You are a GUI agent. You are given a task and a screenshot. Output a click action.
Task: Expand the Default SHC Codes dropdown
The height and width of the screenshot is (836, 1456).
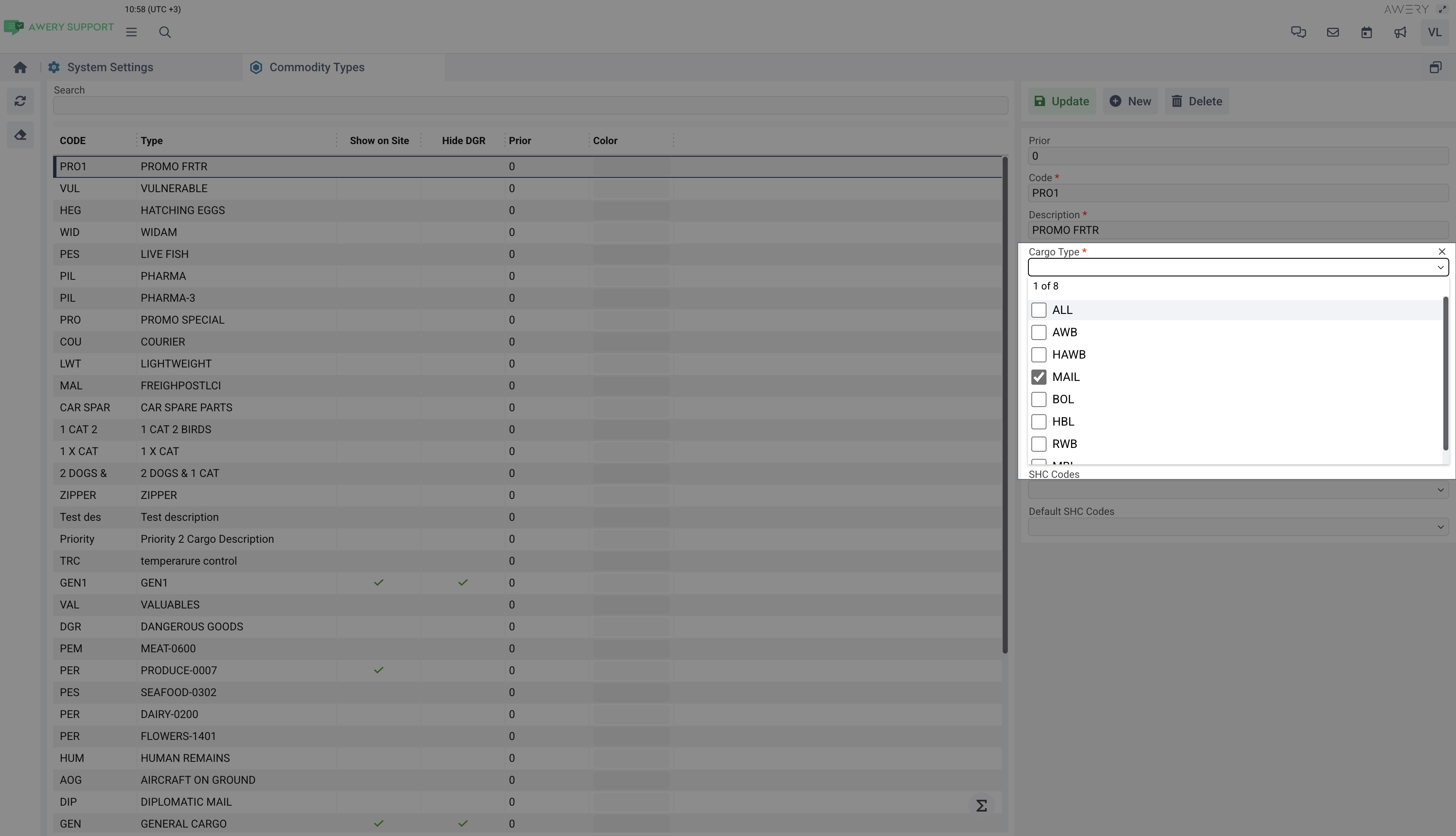(x=1440, y=527)
